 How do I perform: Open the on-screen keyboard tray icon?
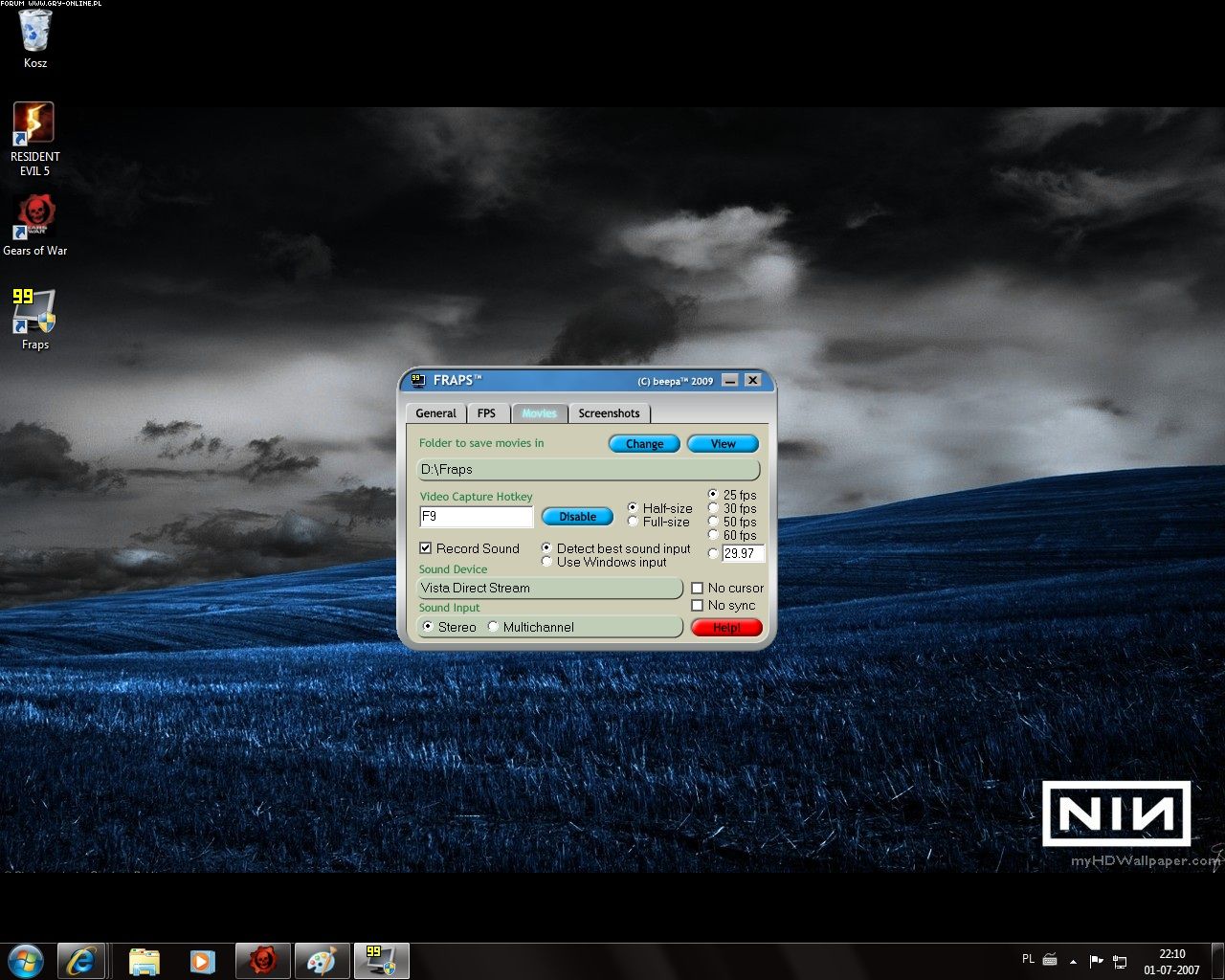[1050, 960]
